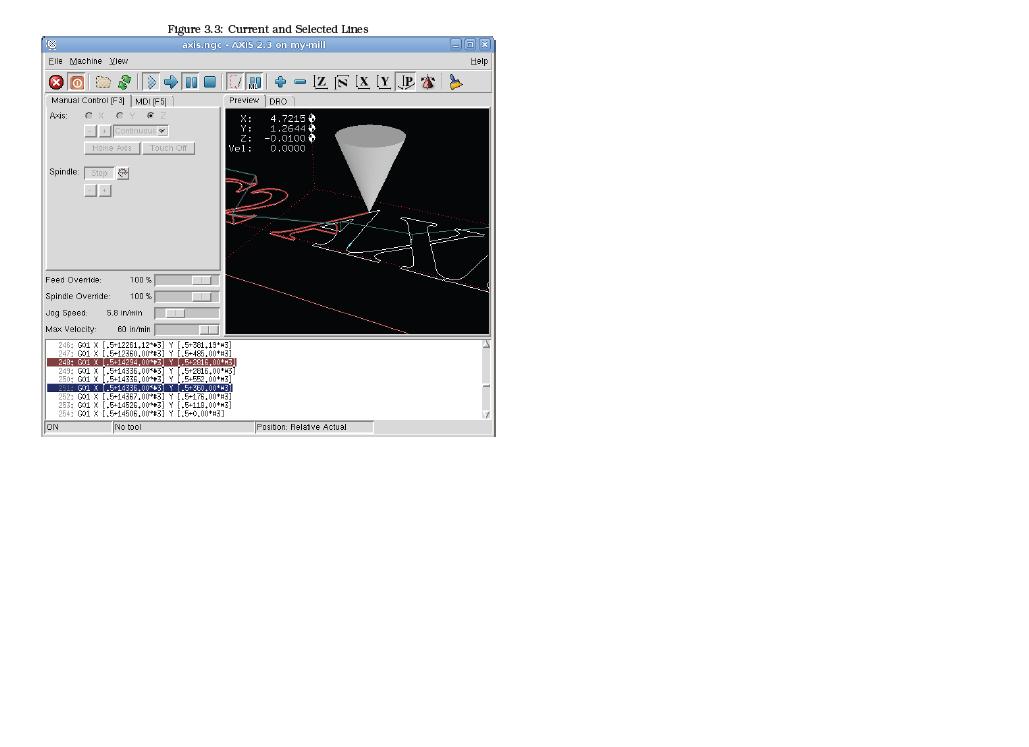Select G-code line 250
Viewport: 1029px width, 747px height.
144,379
